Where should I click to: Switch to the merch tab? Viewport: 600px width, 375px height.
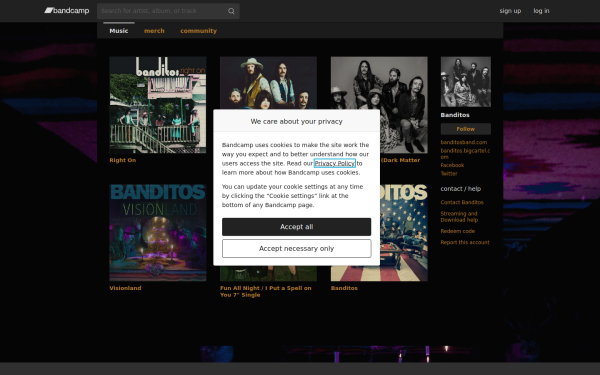click(x=154, y=31)
